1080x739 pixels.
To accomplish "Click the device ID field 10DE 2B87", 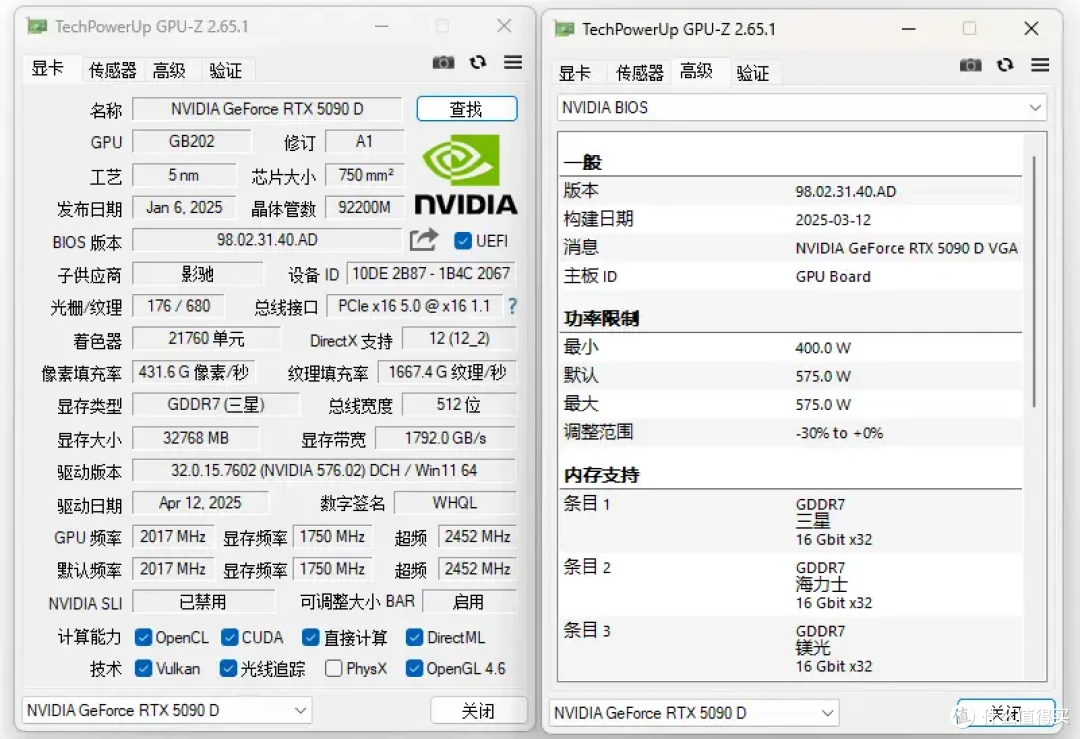I will [431, 273].
